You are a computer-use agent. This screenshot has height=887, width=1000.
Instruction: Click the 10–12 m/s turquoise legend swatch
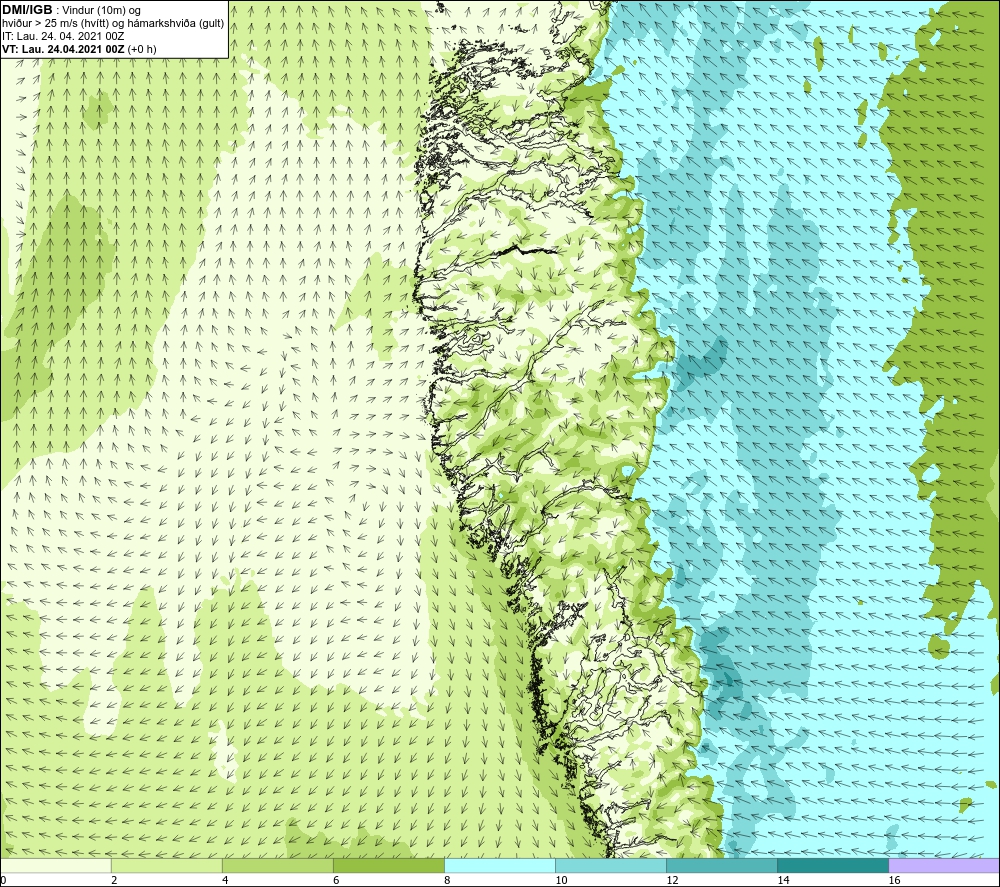click(x=611, y=865)
